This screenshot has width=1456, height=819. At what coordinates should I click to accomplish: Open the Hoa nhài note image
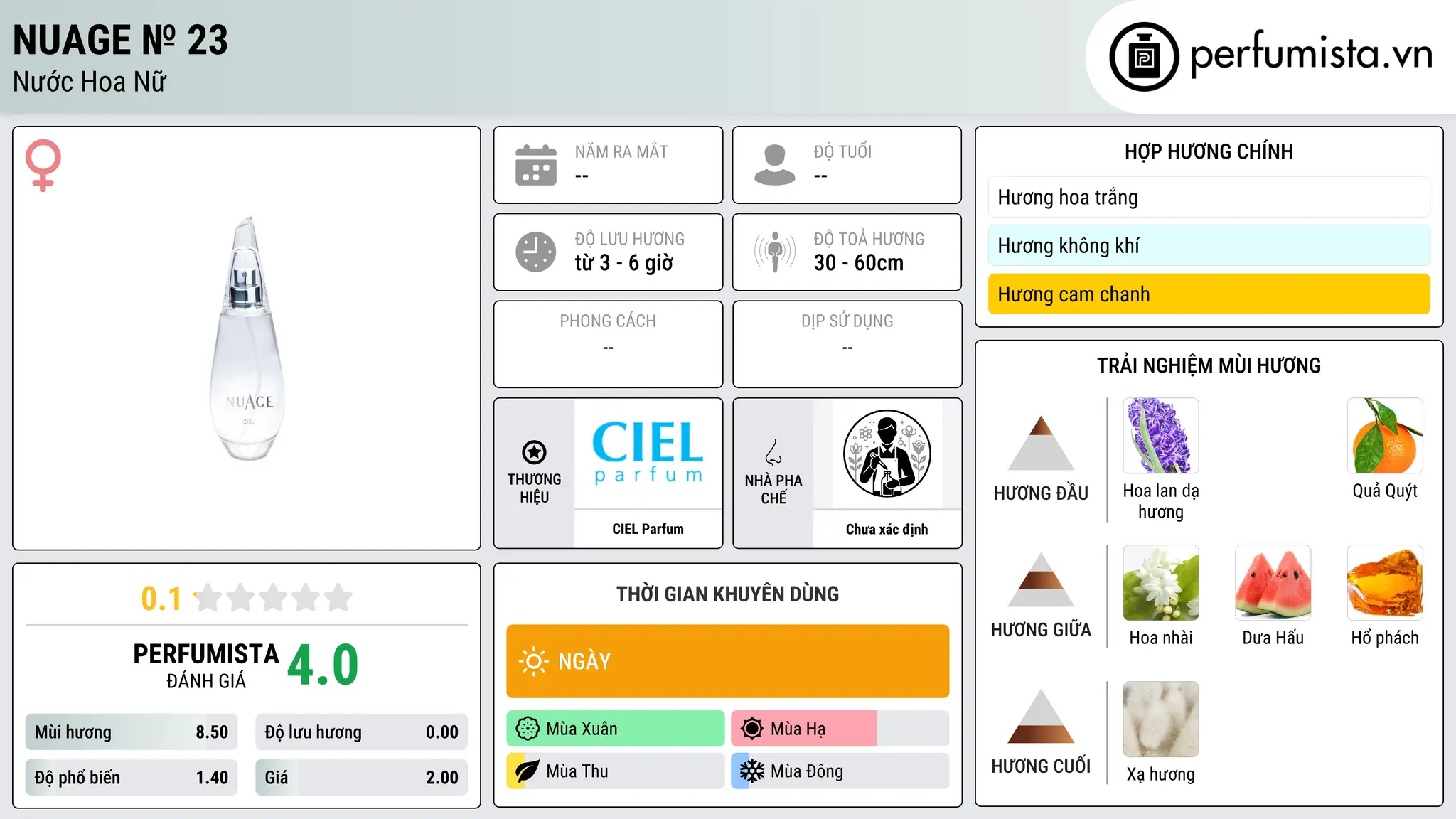pyautogui.click(x=1161, y=583)
